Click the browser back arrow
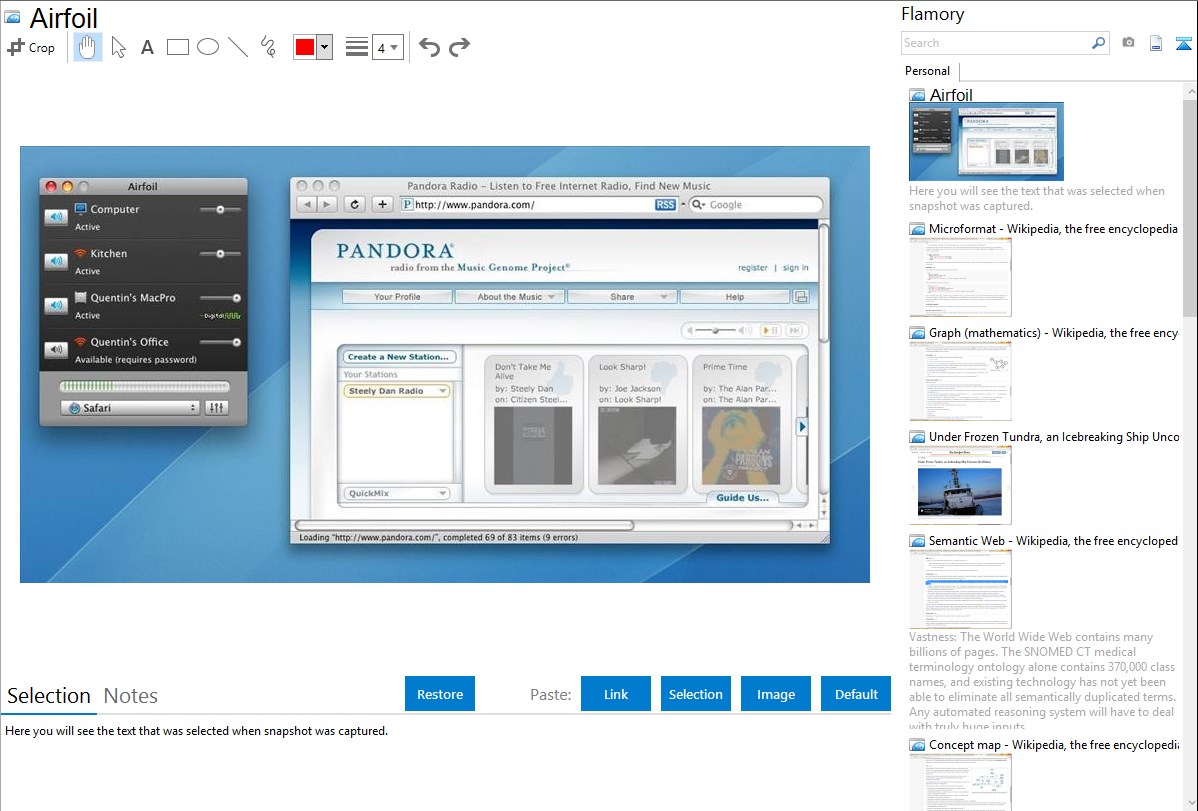Image resolution: width=1198 pixels, height=811 pixels. 306,205
